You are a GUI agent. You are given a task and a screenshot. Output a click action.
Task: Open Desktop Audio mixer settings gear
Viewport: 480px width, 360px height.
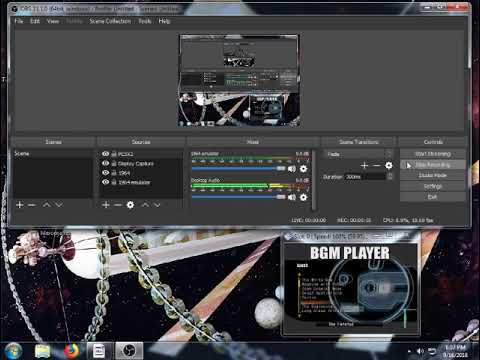point(303,197)
